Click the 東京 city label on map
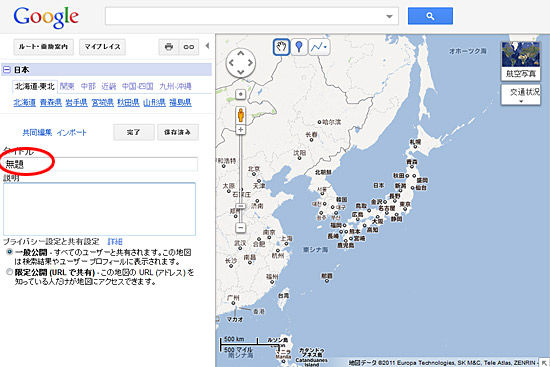 pyautogui.click(x=405, y=204)
